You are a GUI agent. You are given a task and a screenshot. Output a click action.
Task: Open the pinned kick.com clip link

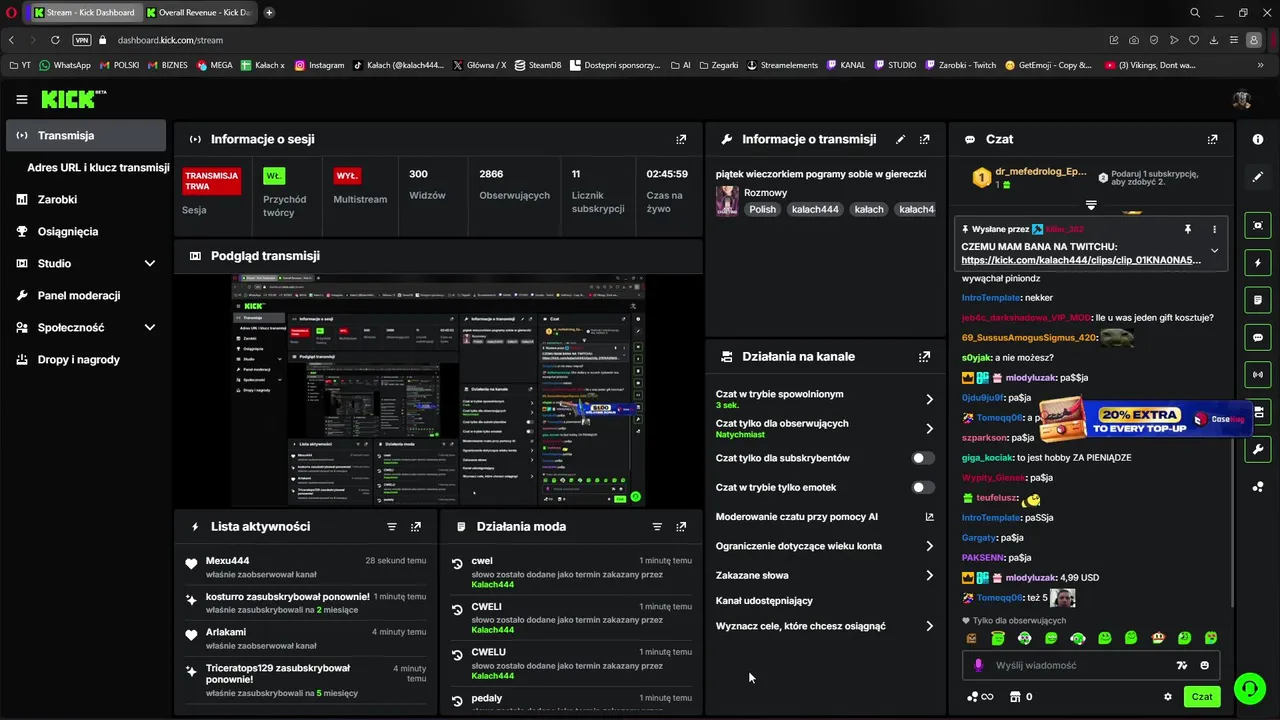(1081, 260)
